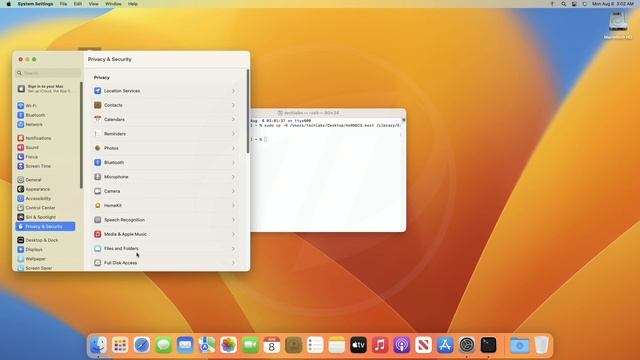640x360 pixels.
Task: Select Bluetooth in Settings sidebar
Action: (35, 115)
